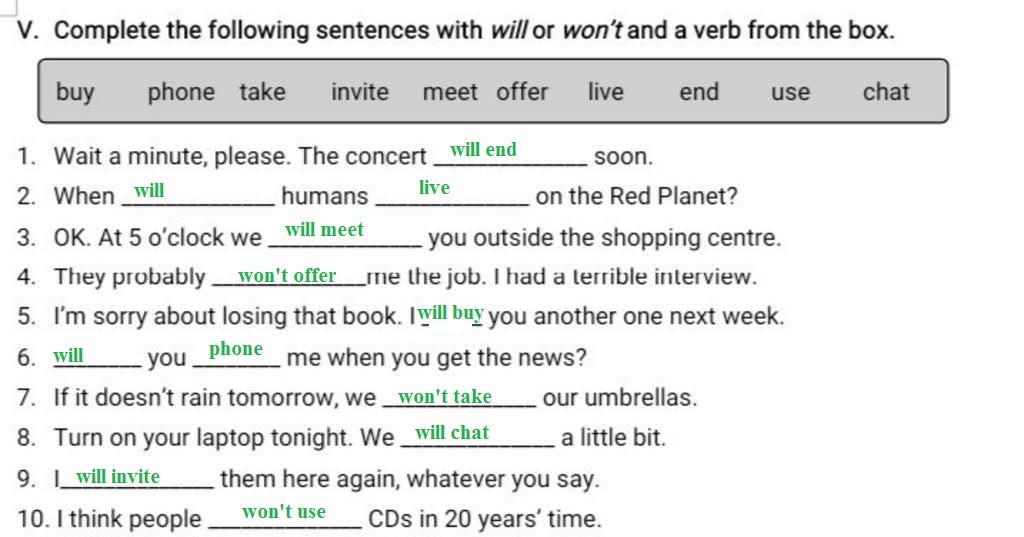Click the green 'phone' answer in sentence 6
The width and height of the screenshot is (1024, 537).
236,349
